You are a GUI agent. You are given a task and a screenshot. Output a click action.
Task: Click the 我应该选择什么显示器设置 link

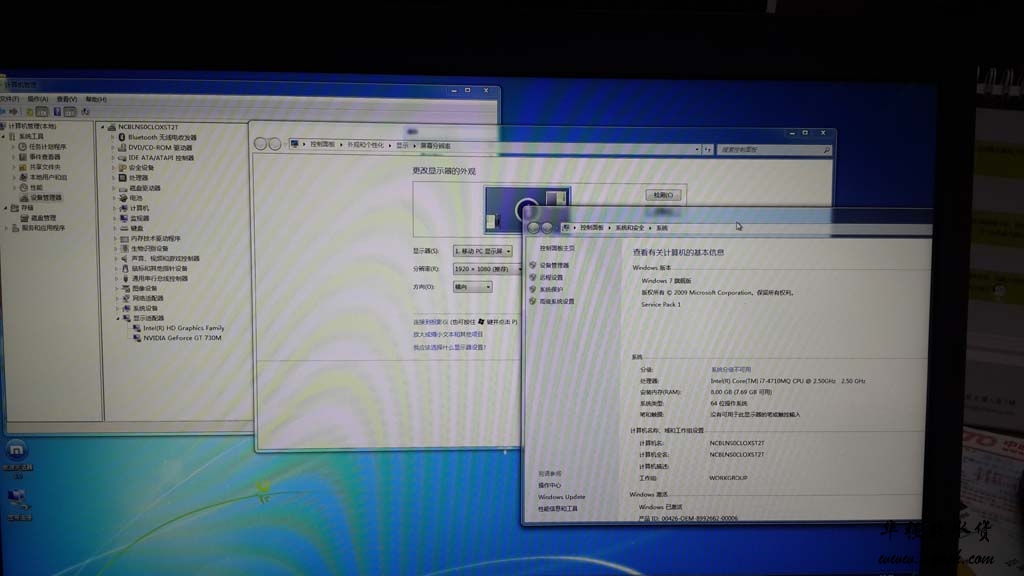pos(449,347)
